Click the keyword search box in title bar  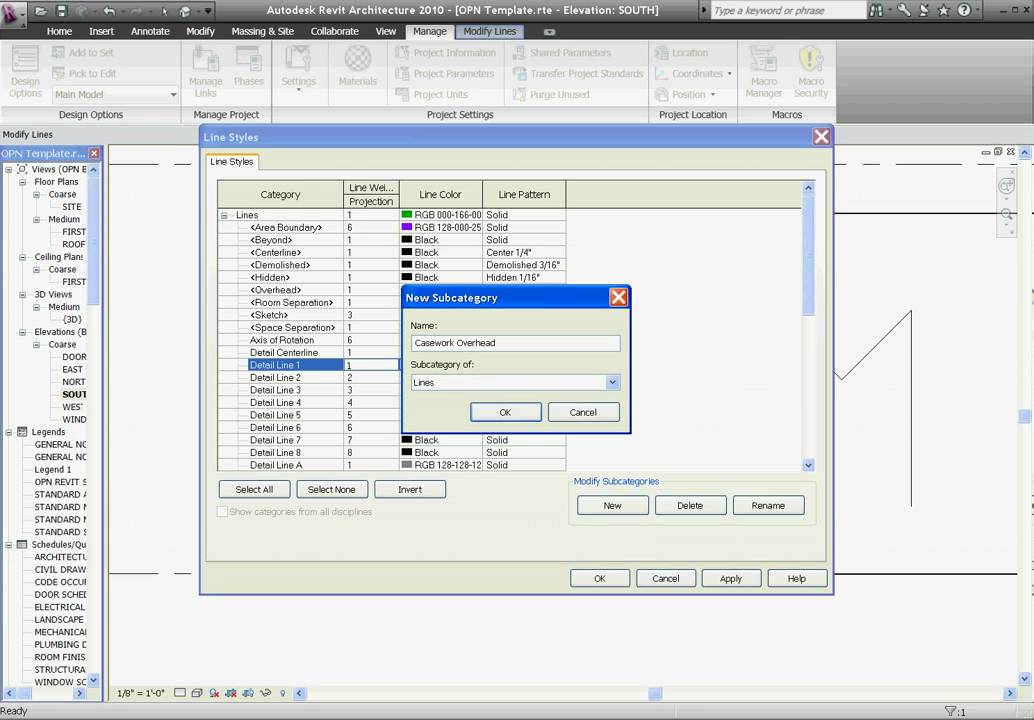788,11
